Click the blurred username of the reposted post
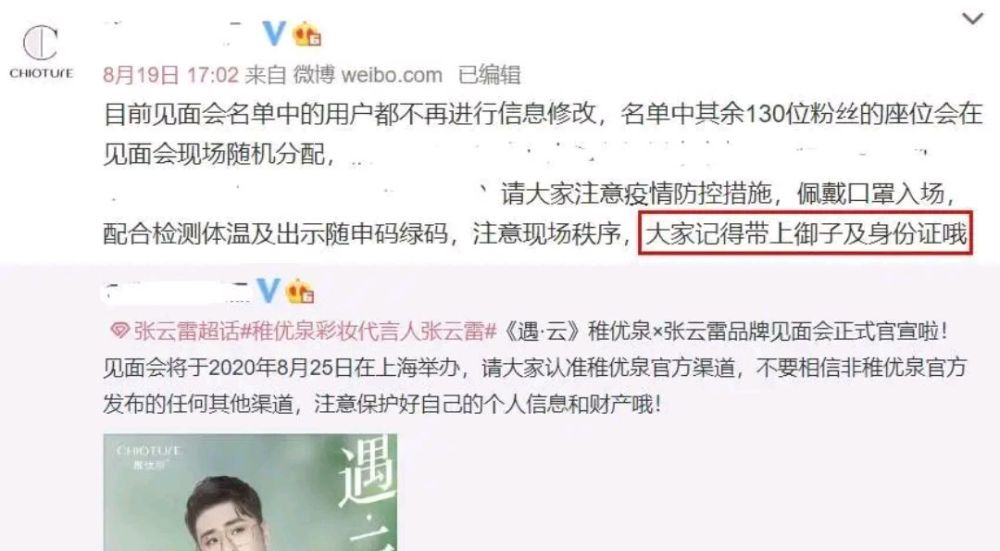Screen dimensions: 1000x551 point(177,291)
